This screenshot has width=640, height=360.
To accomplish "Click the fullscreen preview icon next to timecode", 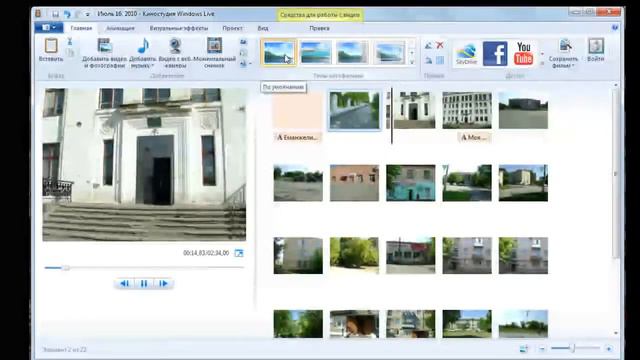I will click(x=239, y=253).
